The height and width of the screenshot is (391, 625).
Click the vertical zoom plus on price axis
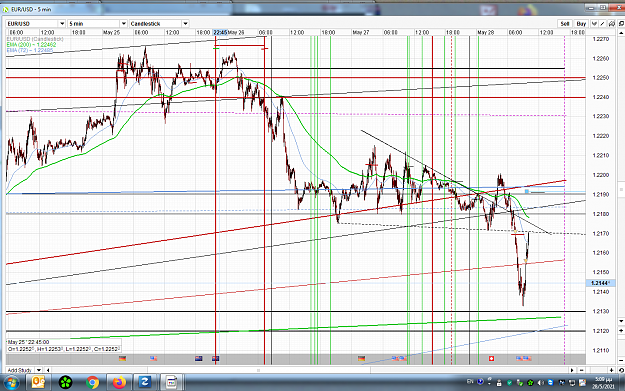pyautogui.click(x=621, y=331)
